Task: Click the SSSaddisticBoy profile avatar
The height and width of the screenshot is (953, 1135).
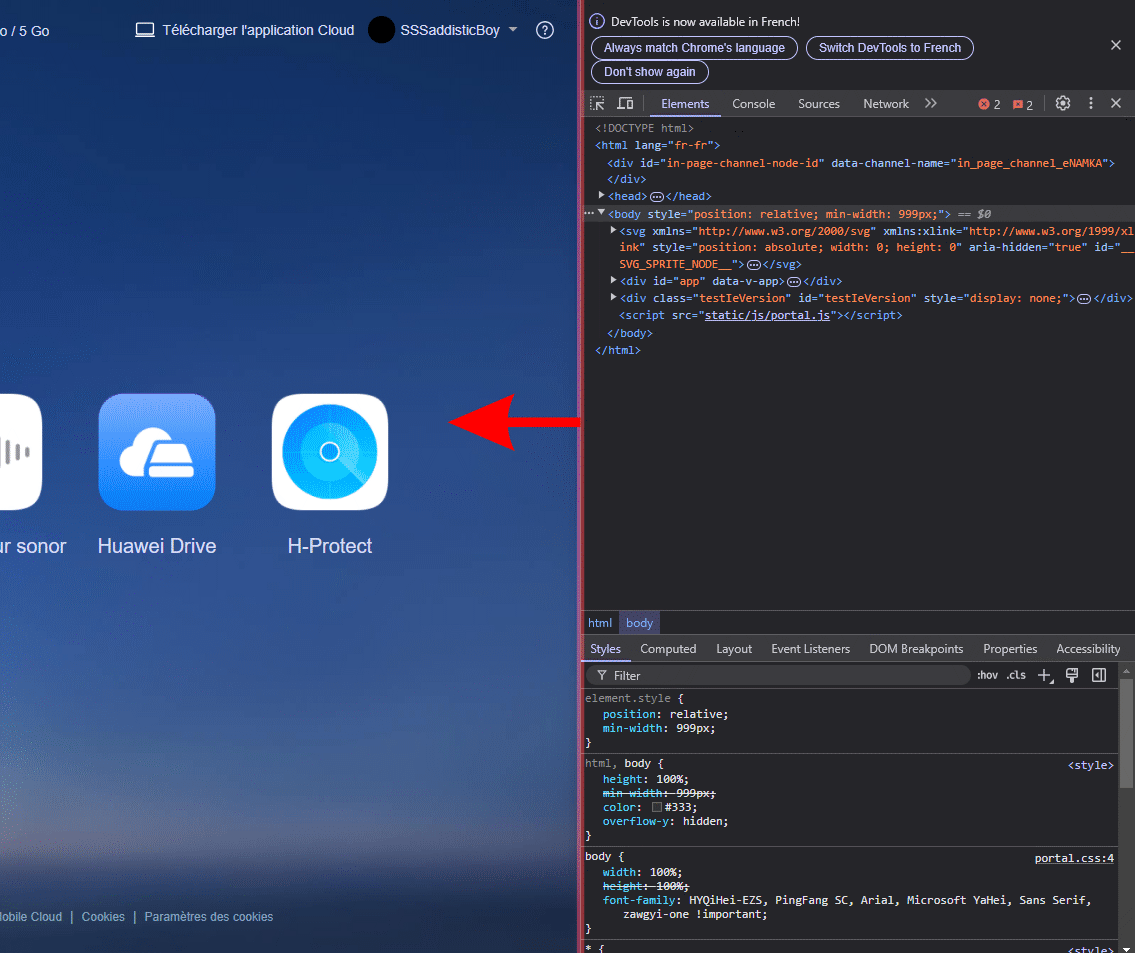Action: (381, 30)
